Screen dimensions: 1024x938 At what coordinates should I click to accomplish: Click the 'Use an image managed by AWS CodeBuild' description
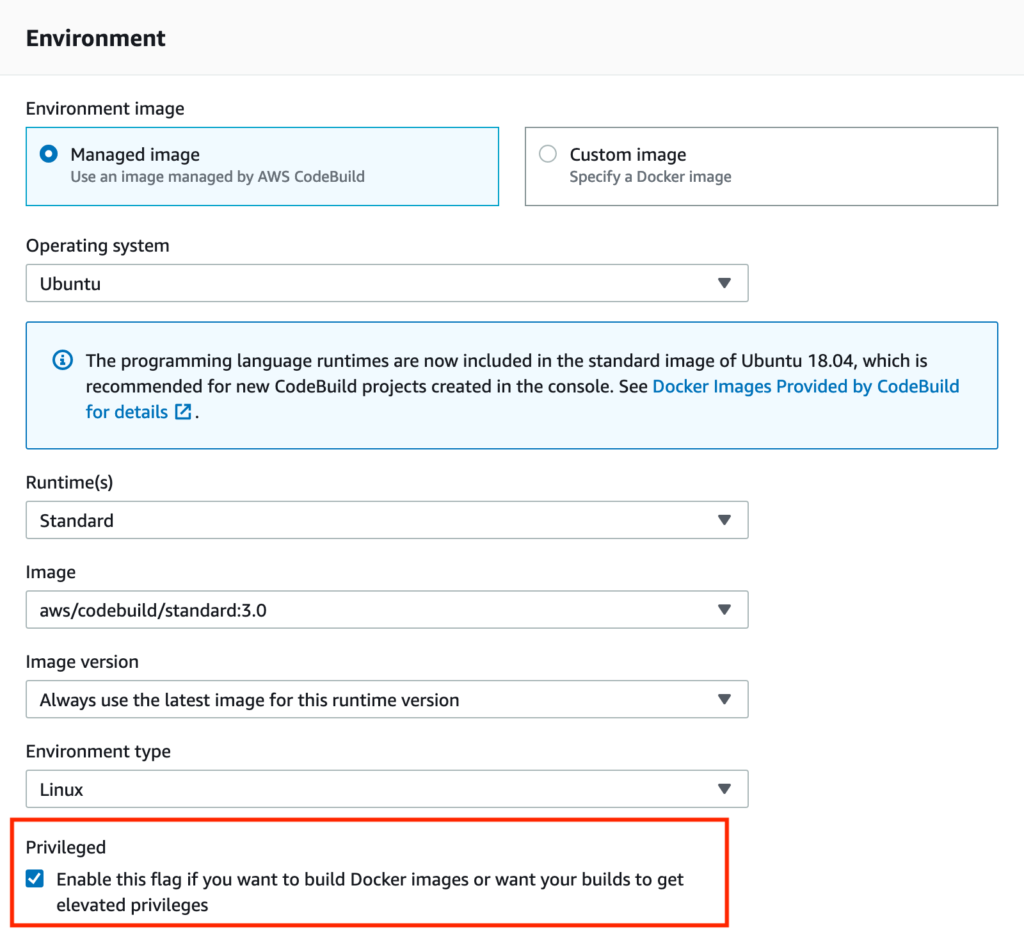coord(217,176)
